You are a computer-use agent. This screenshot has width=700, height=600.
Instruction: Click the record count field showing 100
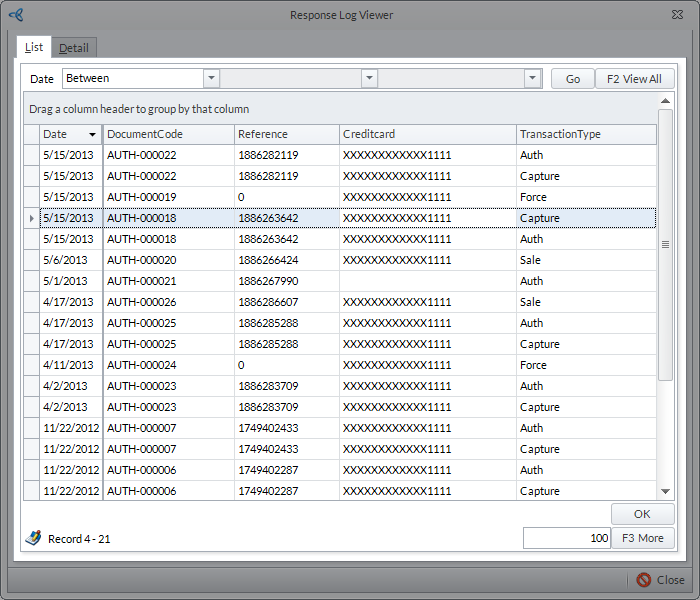(567, 538)
